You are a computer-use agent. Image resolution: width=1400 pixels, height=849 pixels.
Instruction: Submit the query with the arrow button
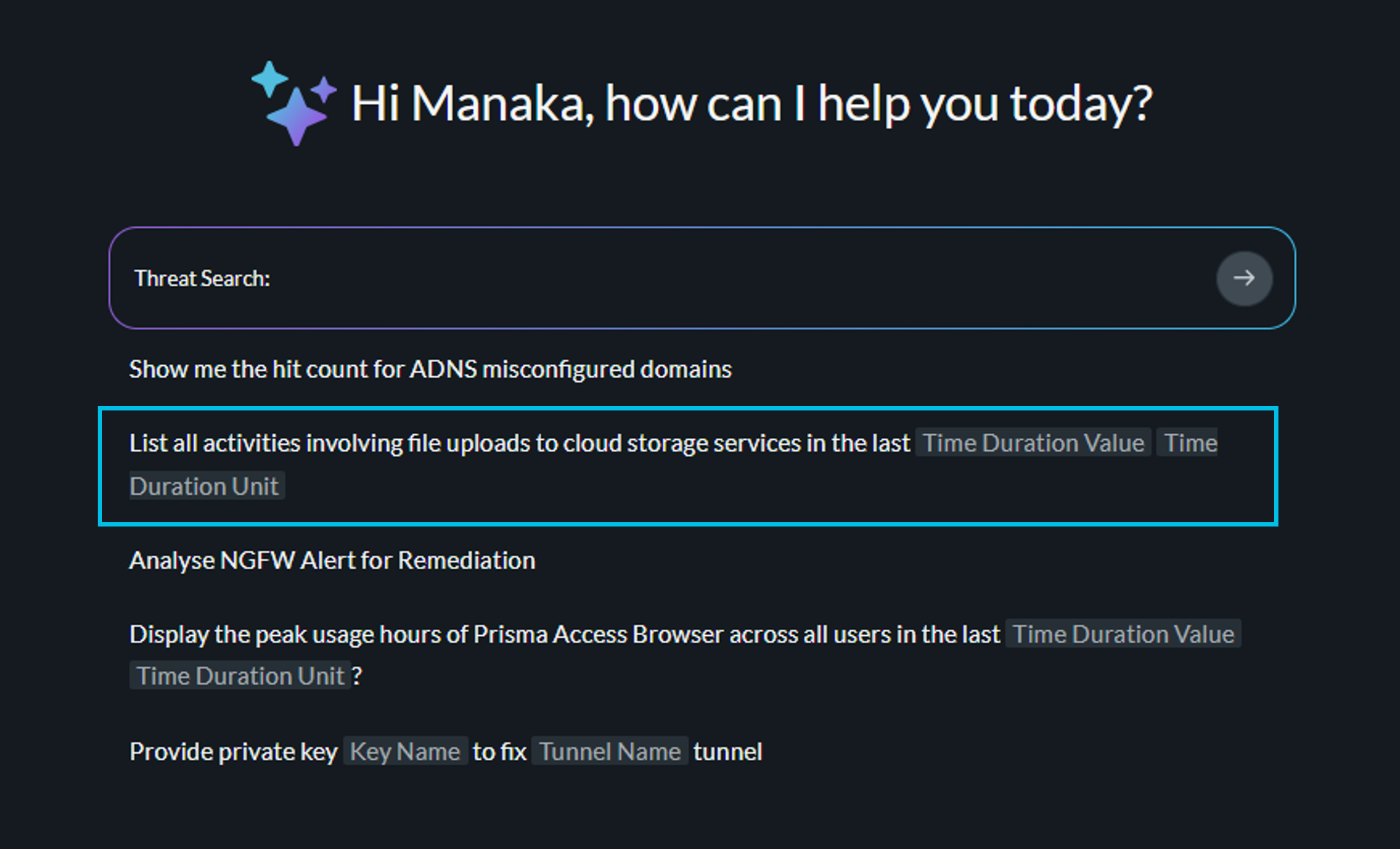(1244, 278)
